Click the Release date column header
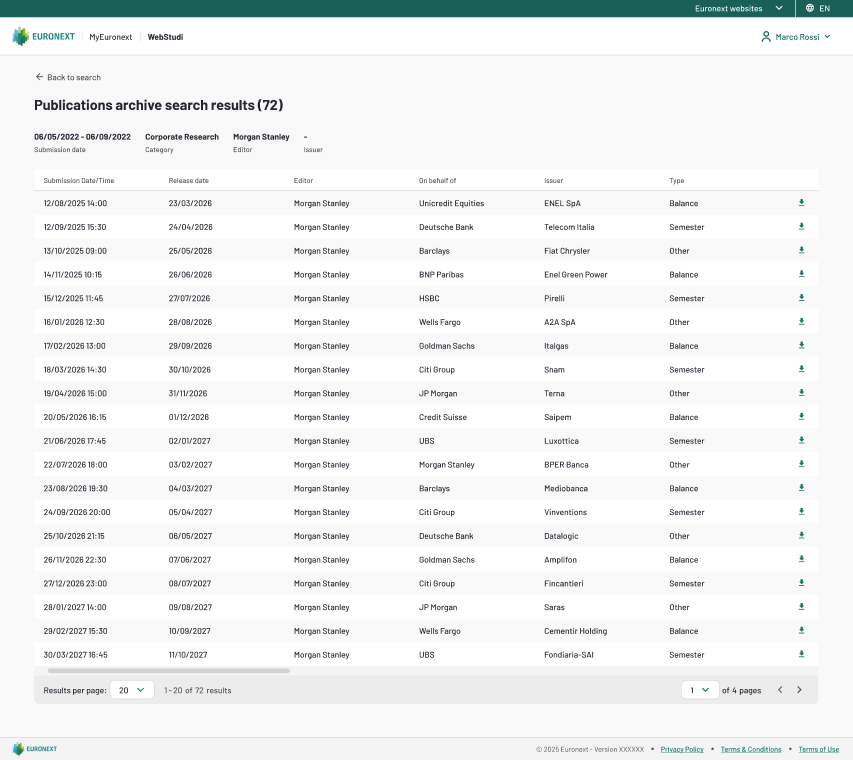The height and width of the screenshot is (760, 853). coord(189,181)
